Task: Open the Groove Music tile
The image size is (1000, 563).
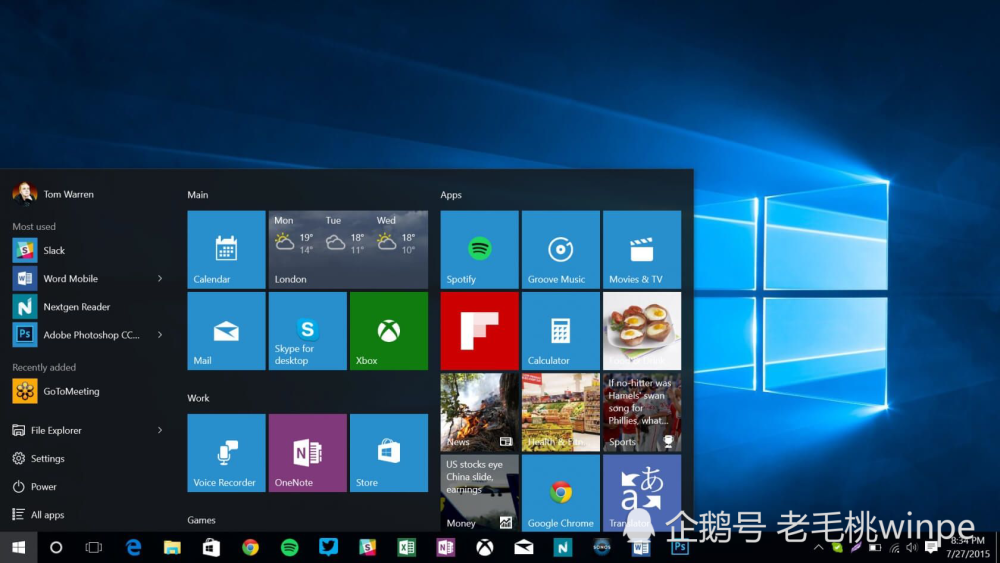Action: click(x=561, y=249)
